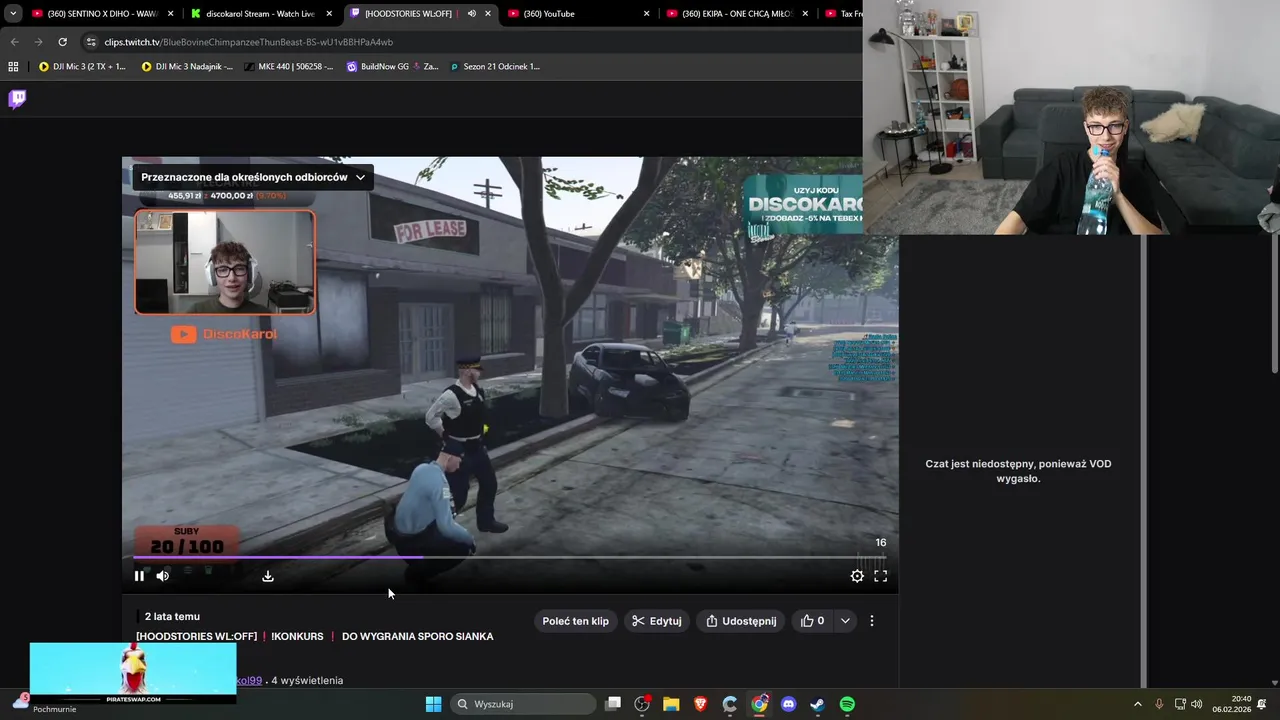The height and width of the screenshot is (720, 1280).
Task: Open the tab search dropdown arrow
Action: tap(12, 14)
